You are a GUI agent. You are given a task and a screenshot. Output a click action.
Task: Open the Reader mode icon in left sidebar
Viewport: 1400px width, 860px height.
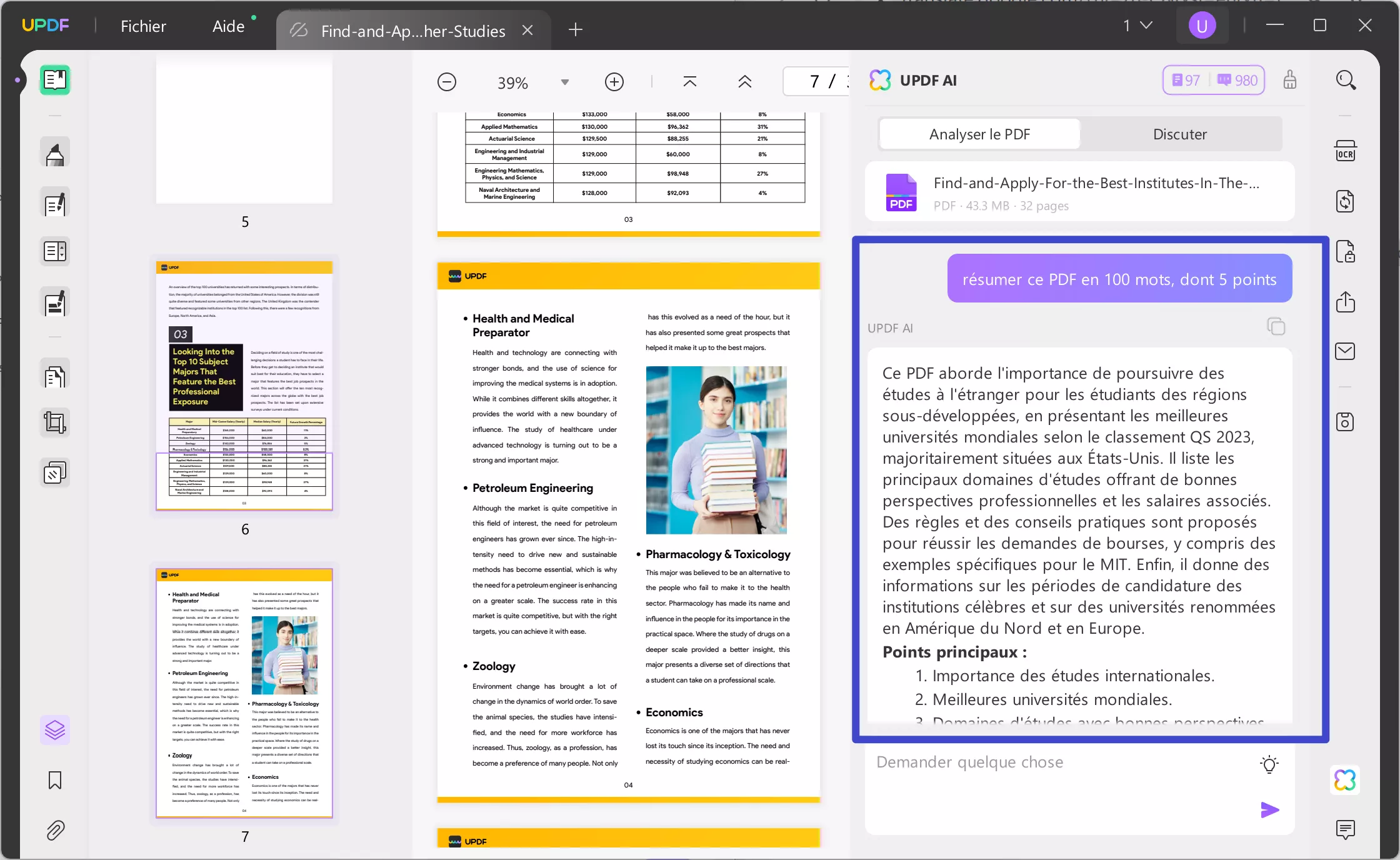55,80
